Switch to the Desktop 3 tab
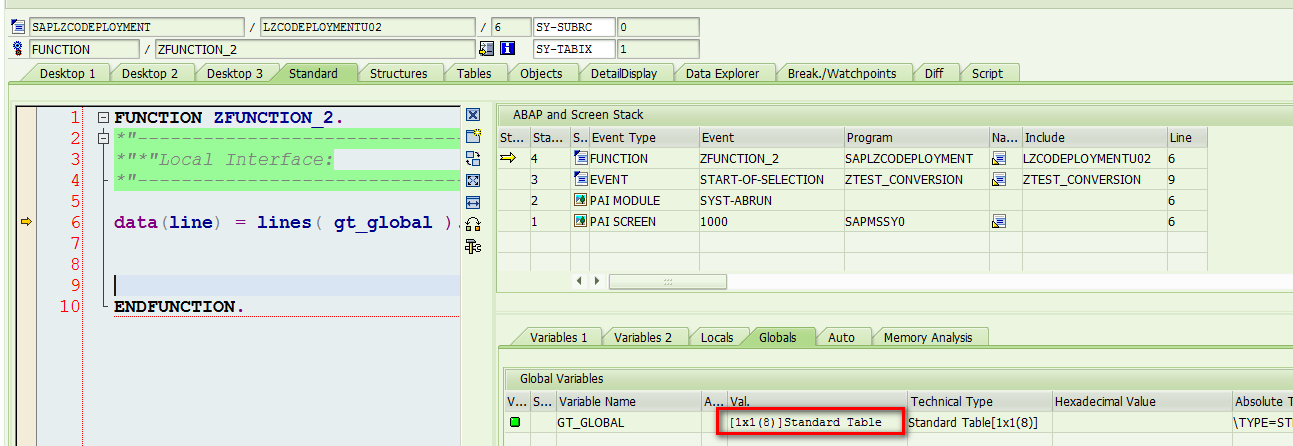The height and width of the screenshot is (446, 1293). pyautogui.click(x=235, y=73)
